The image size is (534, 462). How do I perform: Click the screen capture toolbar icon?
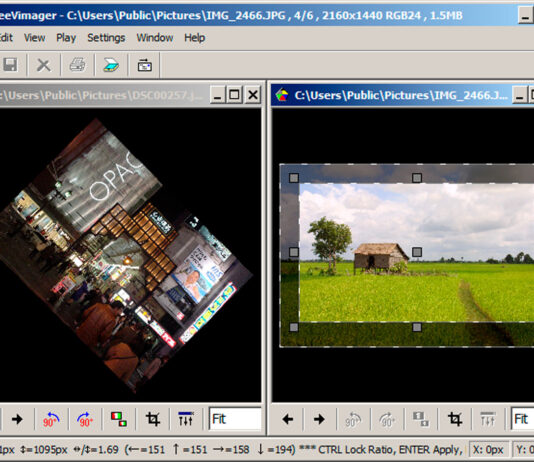click(144, 65)
